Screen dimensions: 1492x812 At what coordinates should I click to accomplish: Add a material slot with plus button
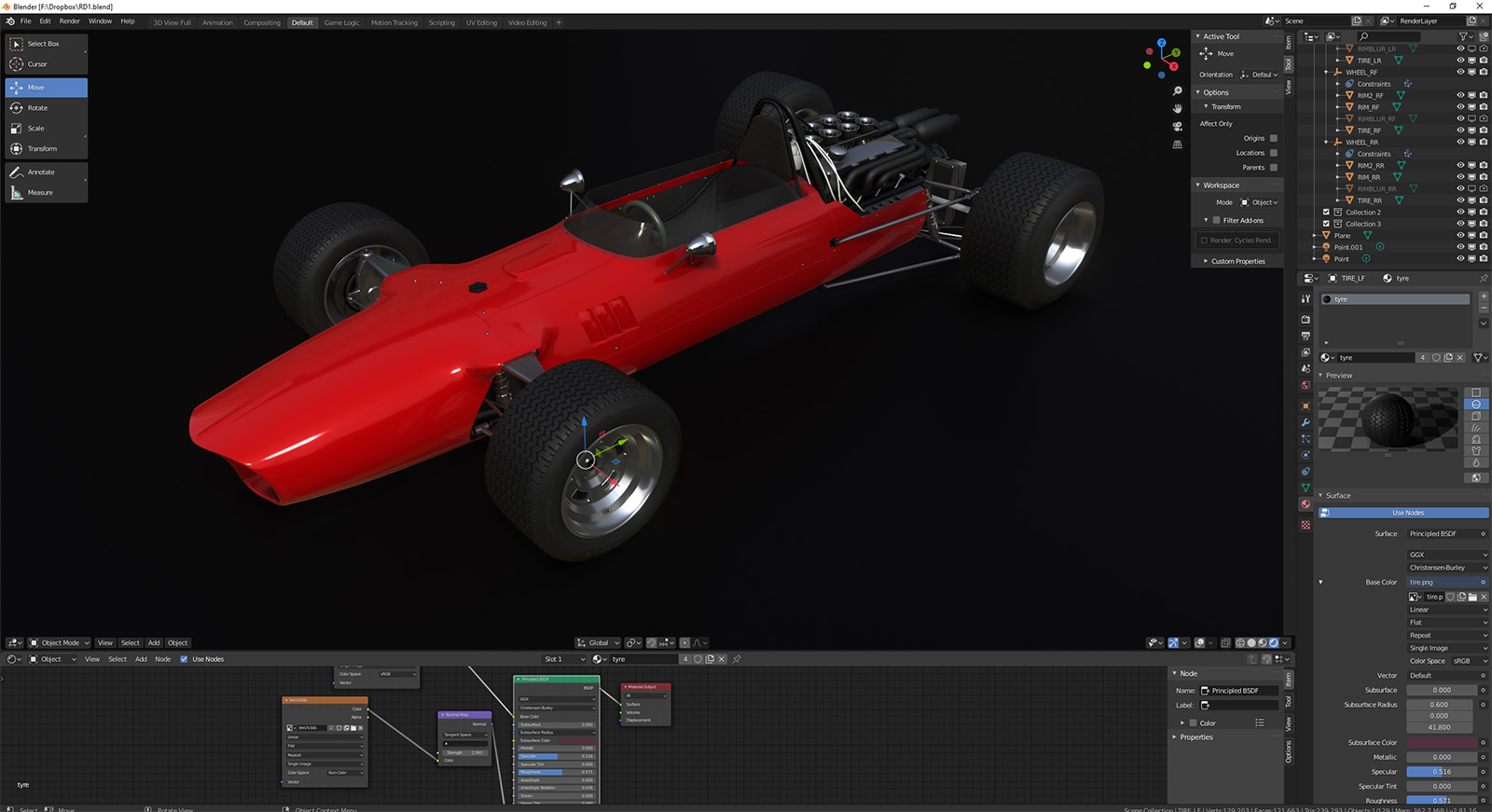(1484, 296)
